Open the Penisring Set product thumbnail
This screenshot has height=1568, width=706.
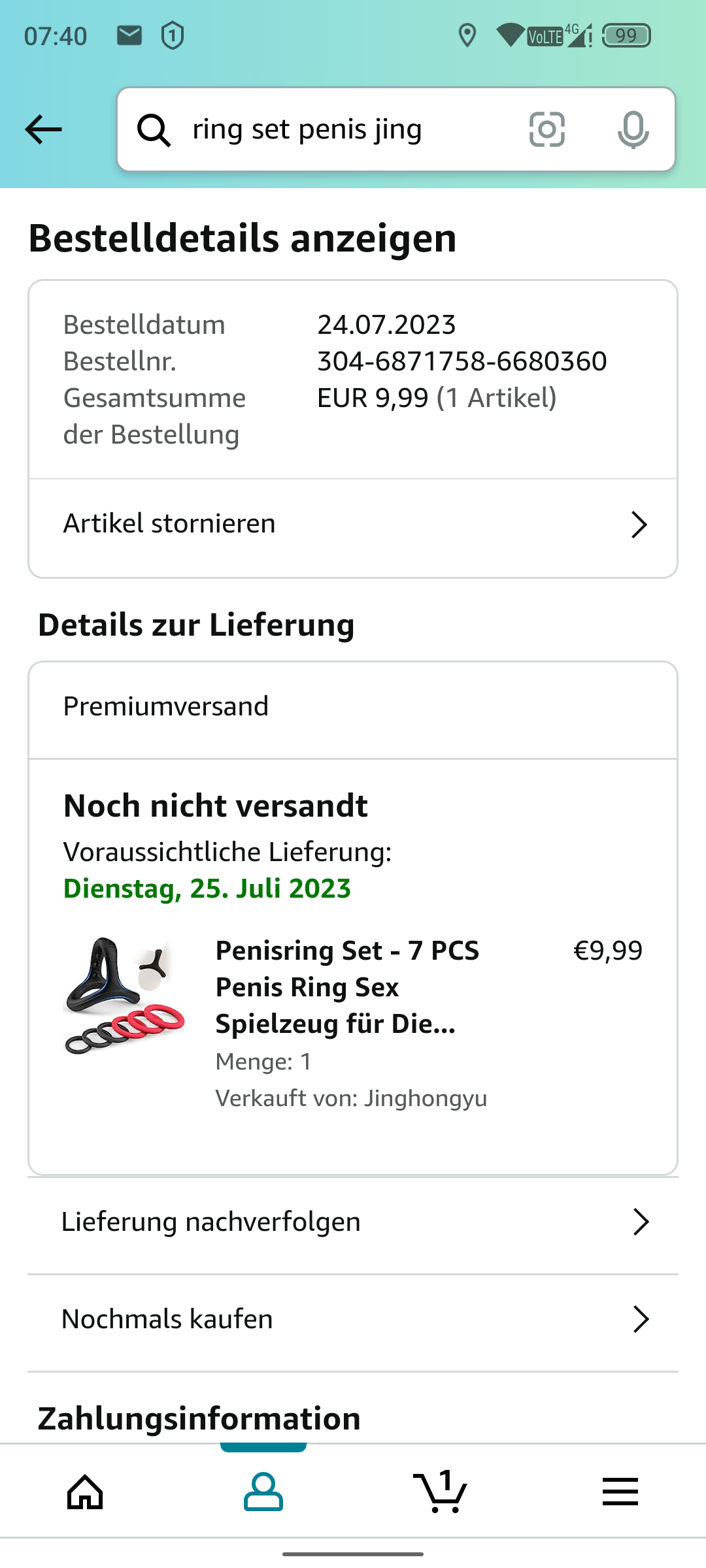(x=124, y=996)
